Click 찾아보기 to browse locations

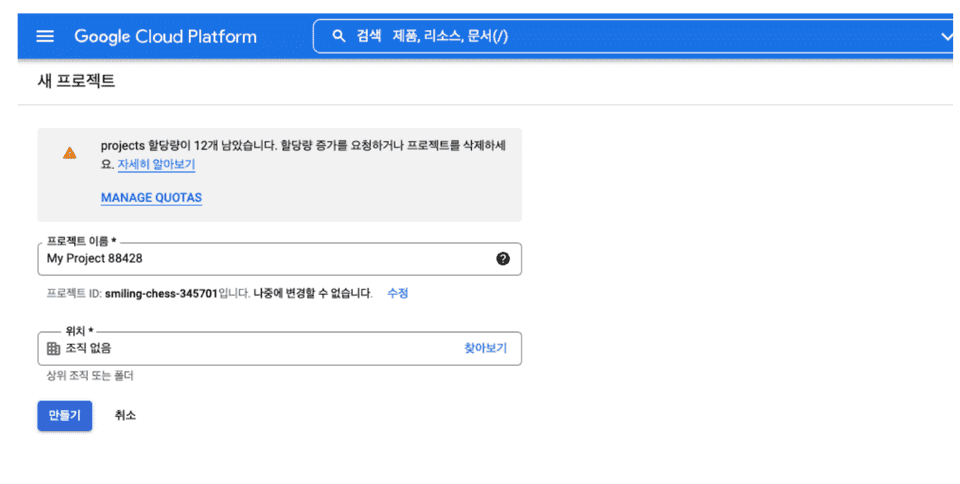tap(486, 348)
